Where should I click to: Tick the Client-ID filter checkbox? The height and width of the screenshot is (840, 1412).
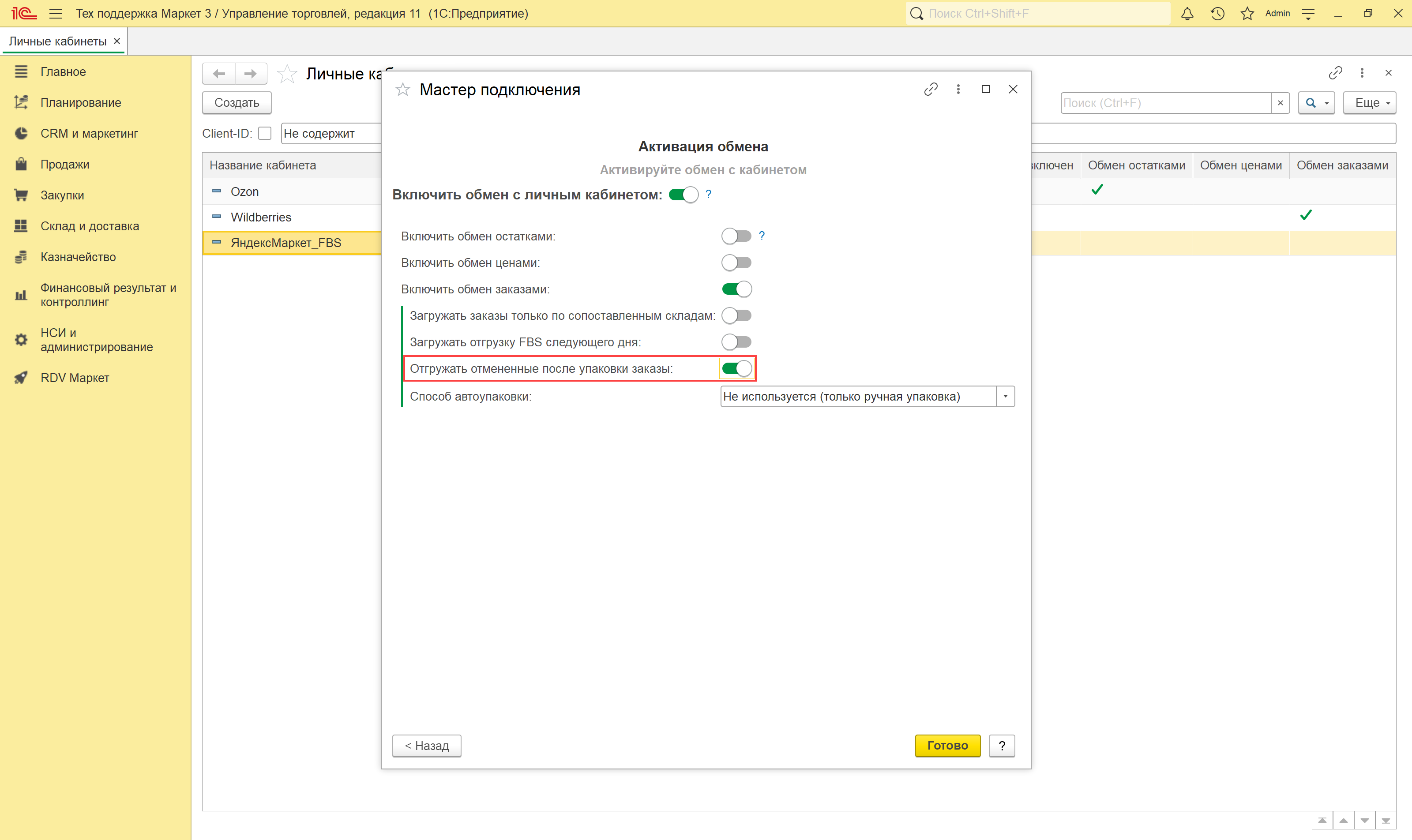pos(265,134)
